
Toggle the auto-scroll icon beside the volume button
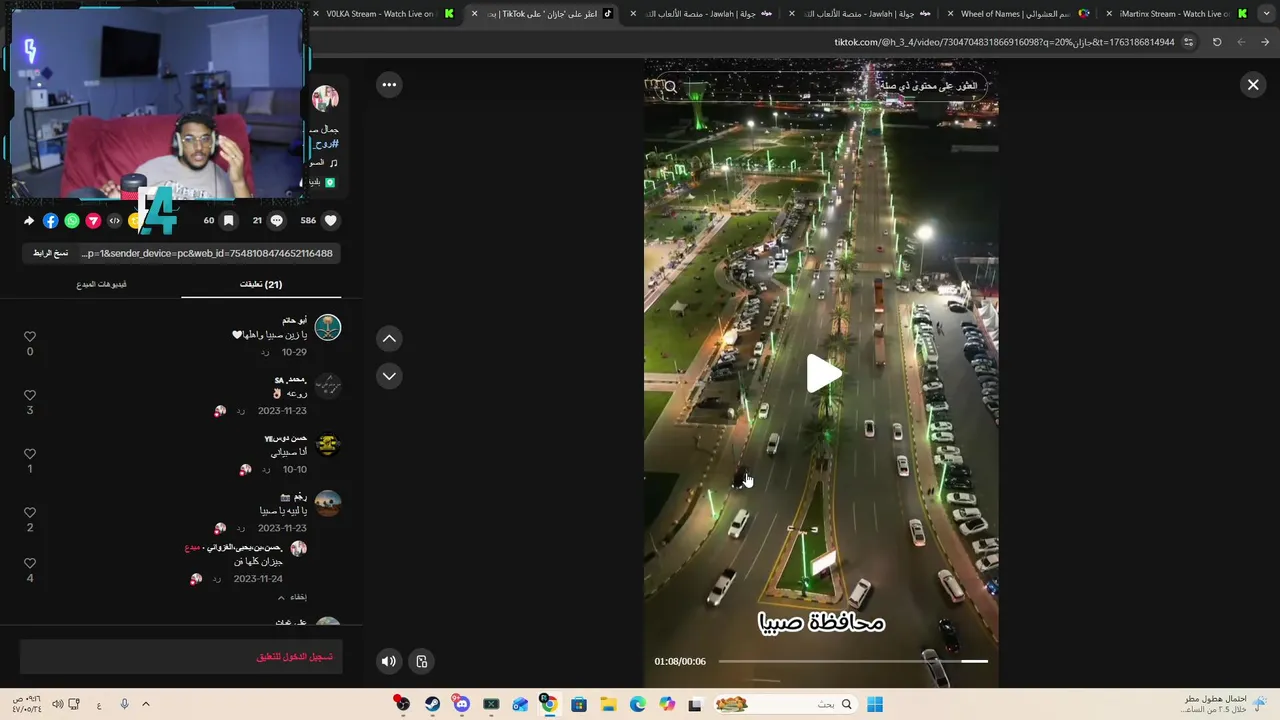pos(422,661)
